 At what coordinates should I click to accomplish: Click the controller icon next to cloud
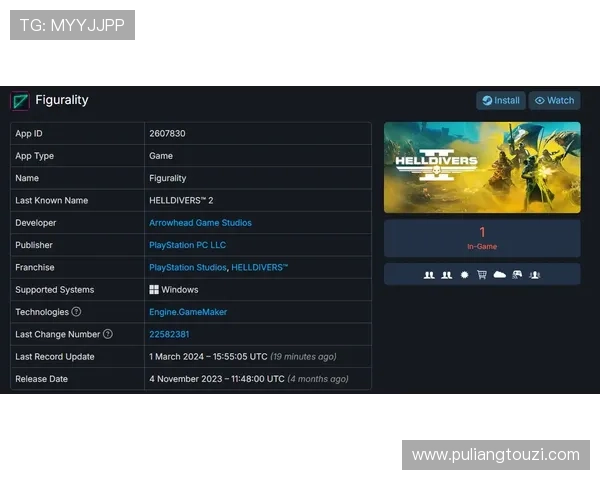click(x=517, y=275)
